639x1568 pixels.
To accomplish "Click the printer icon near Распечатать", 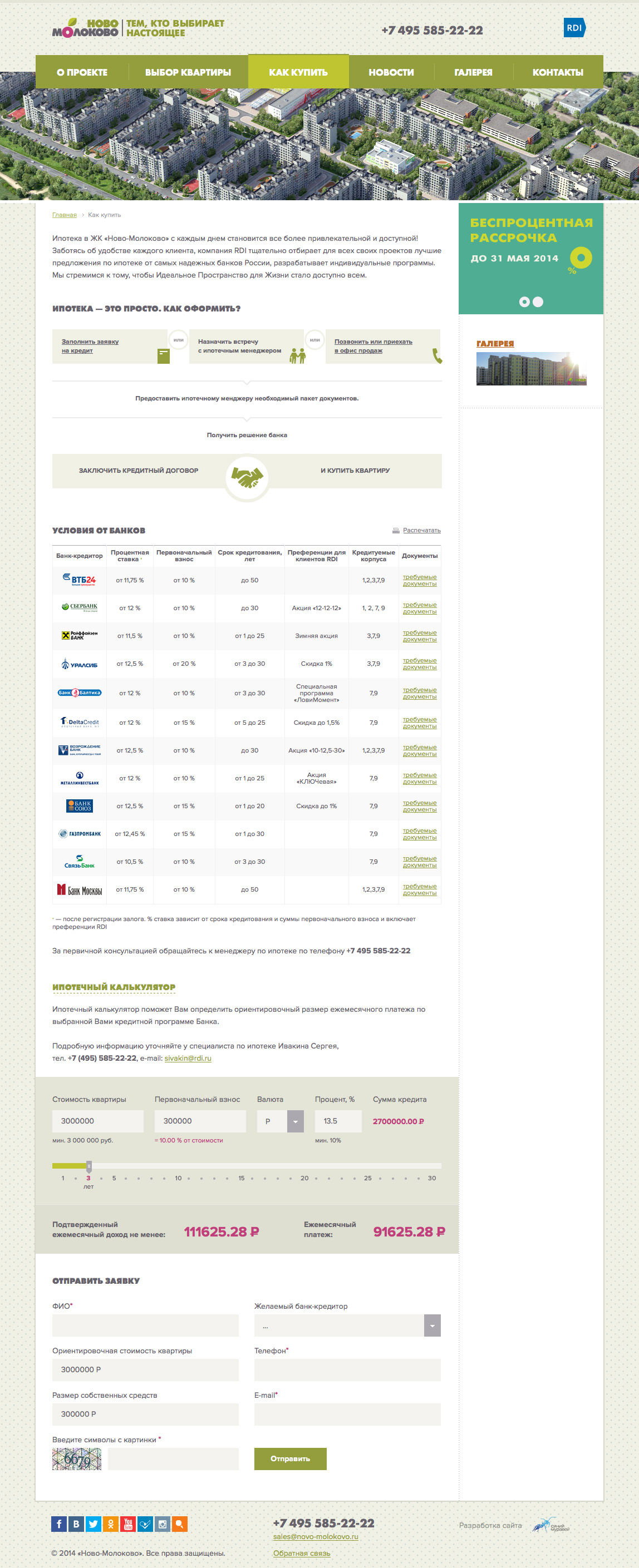I will coord(396,530).
